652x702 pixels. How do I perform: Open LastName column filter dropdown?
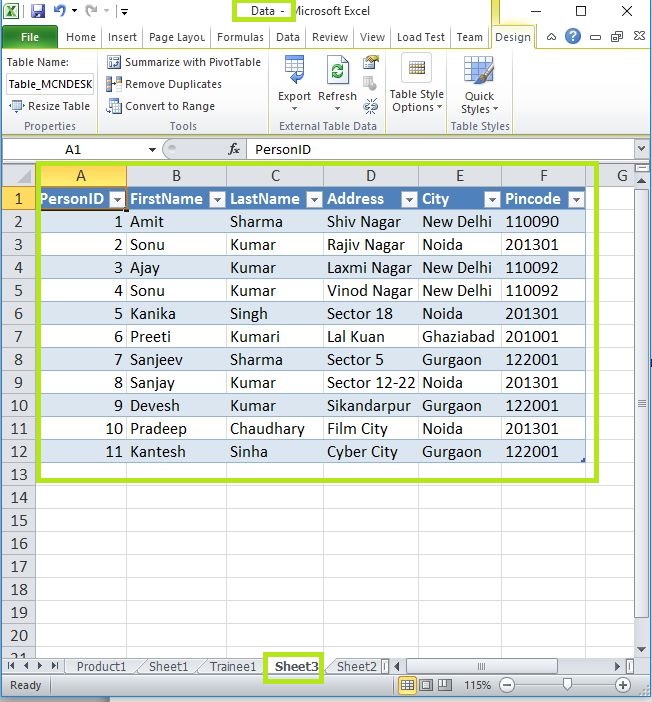pos(314,199)
